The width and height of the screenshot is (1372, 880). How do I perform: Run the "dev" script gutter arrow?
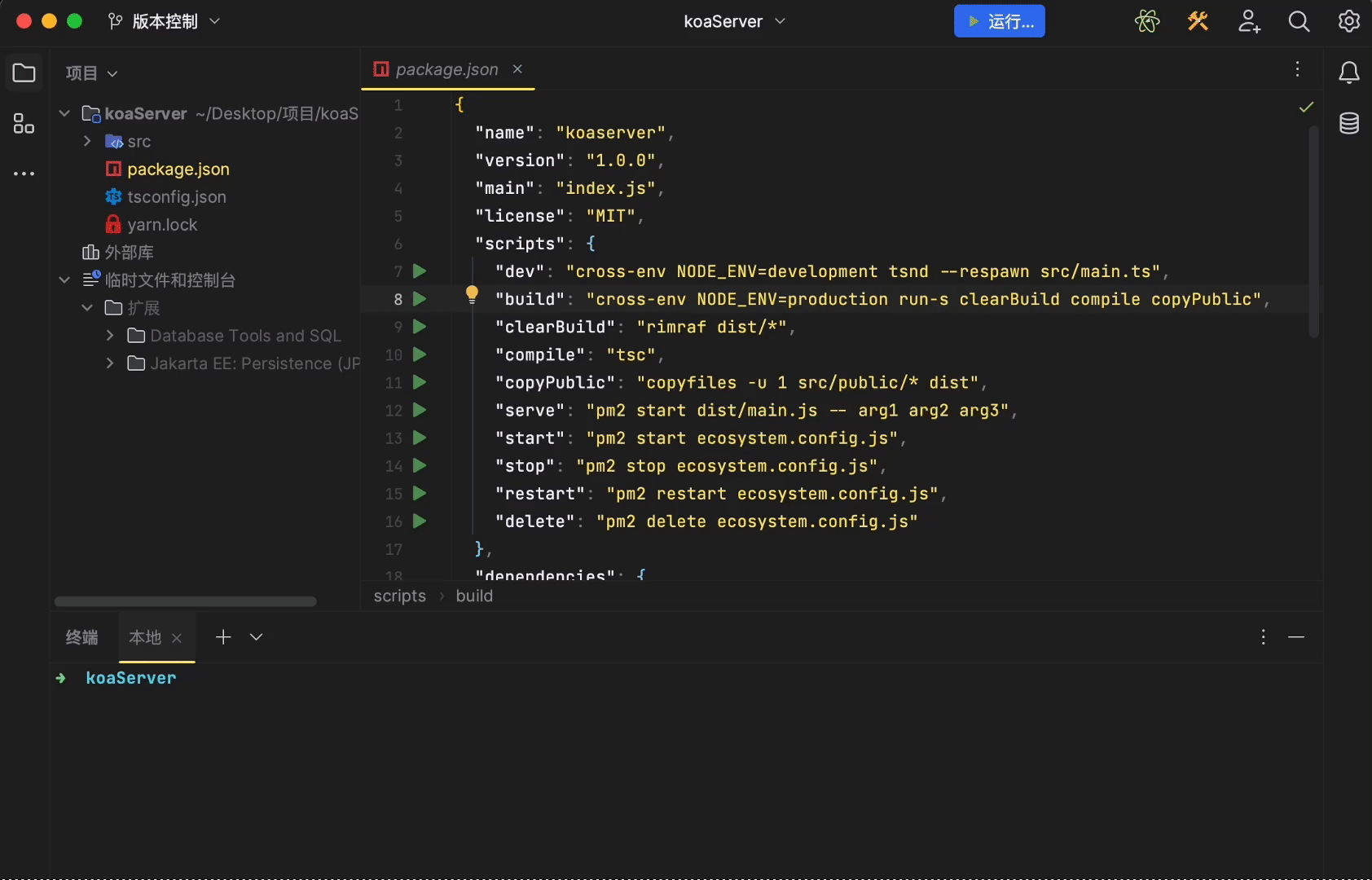point(420,271)
